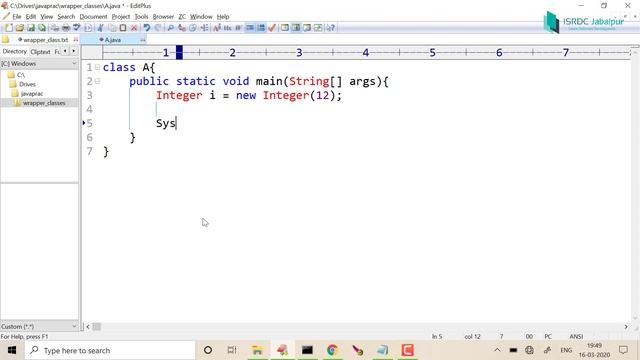Click the red X Delete icon
This screenshot has width=640, height=360.
pos(133,28)
